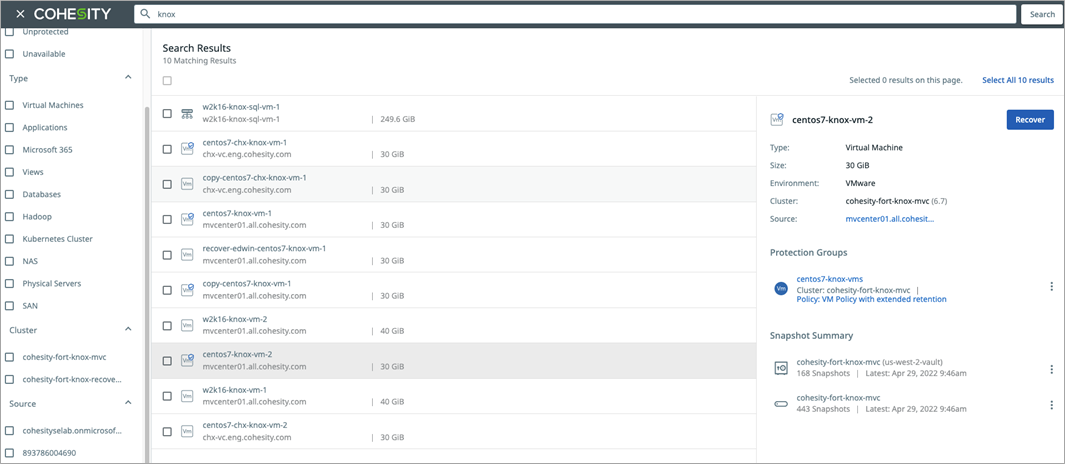Click the VM icon for w2k16-knox-vm-1
The height and width of the screenshot is (464, 1065).
pyautogui.click(x=188, y=396)
